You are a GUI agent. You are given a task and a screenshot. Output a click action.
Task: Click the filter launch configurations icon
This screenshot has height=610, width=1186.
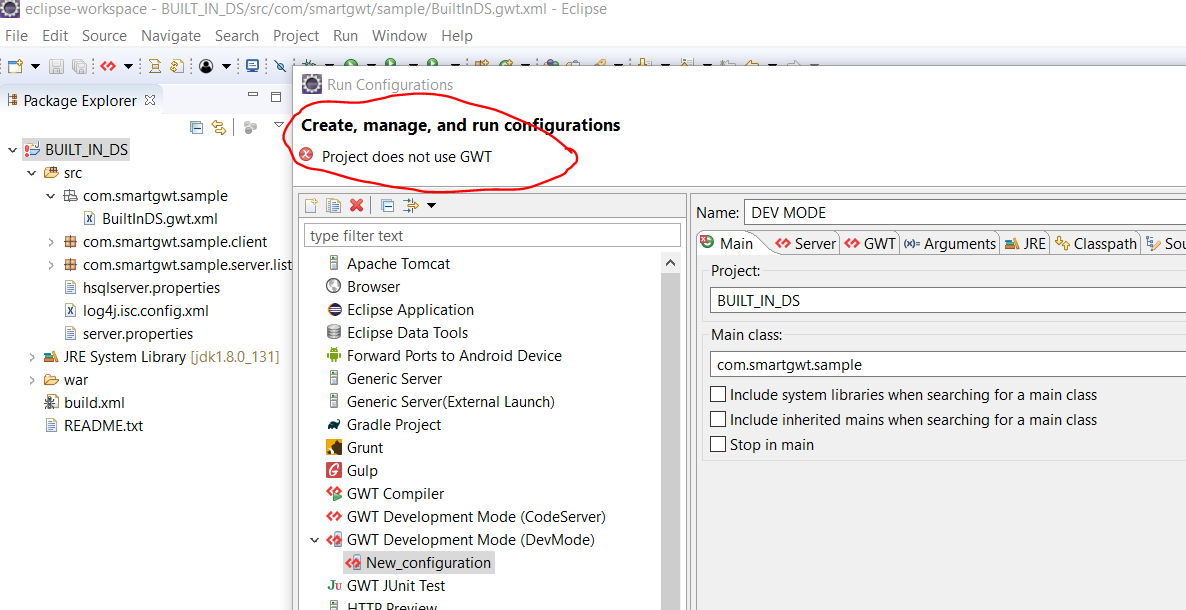point(411,205)
